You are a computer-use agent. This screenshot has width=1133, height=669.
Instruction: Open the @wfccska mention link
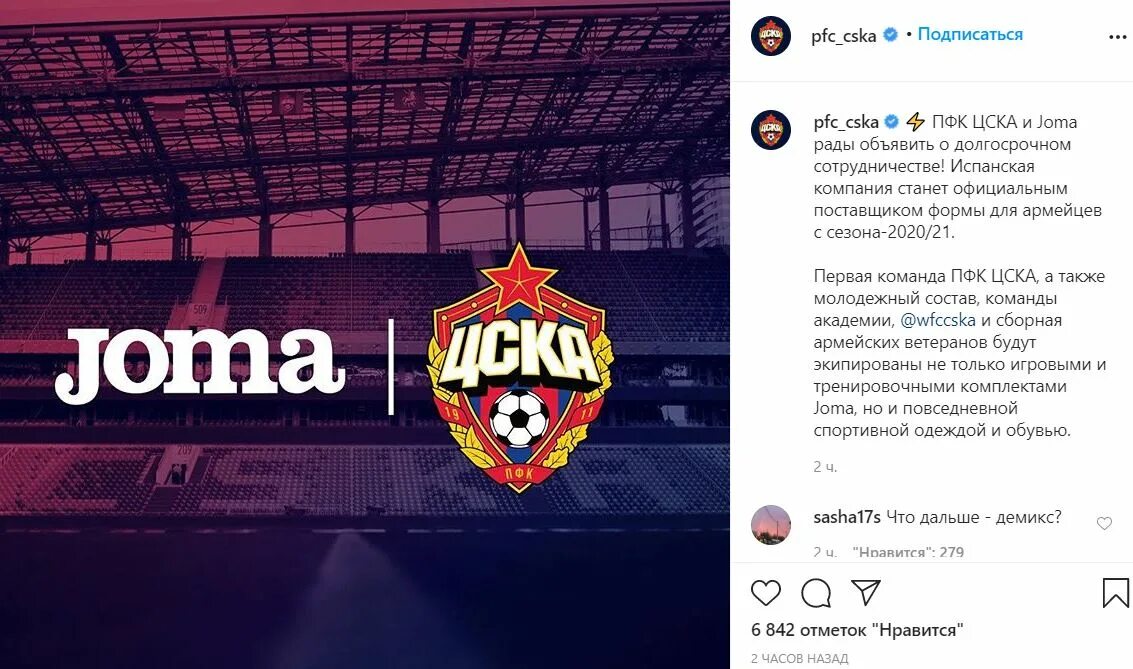938,320
